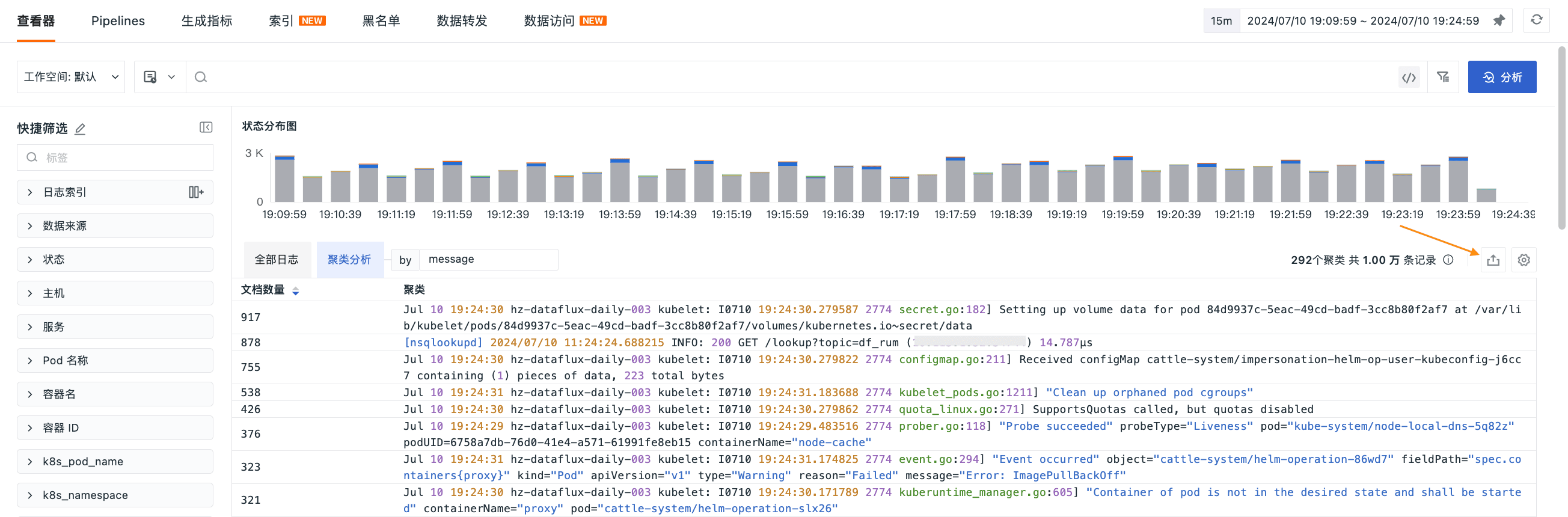Open the filter history icon
1568x517 pixels.
click(1442, 77)
